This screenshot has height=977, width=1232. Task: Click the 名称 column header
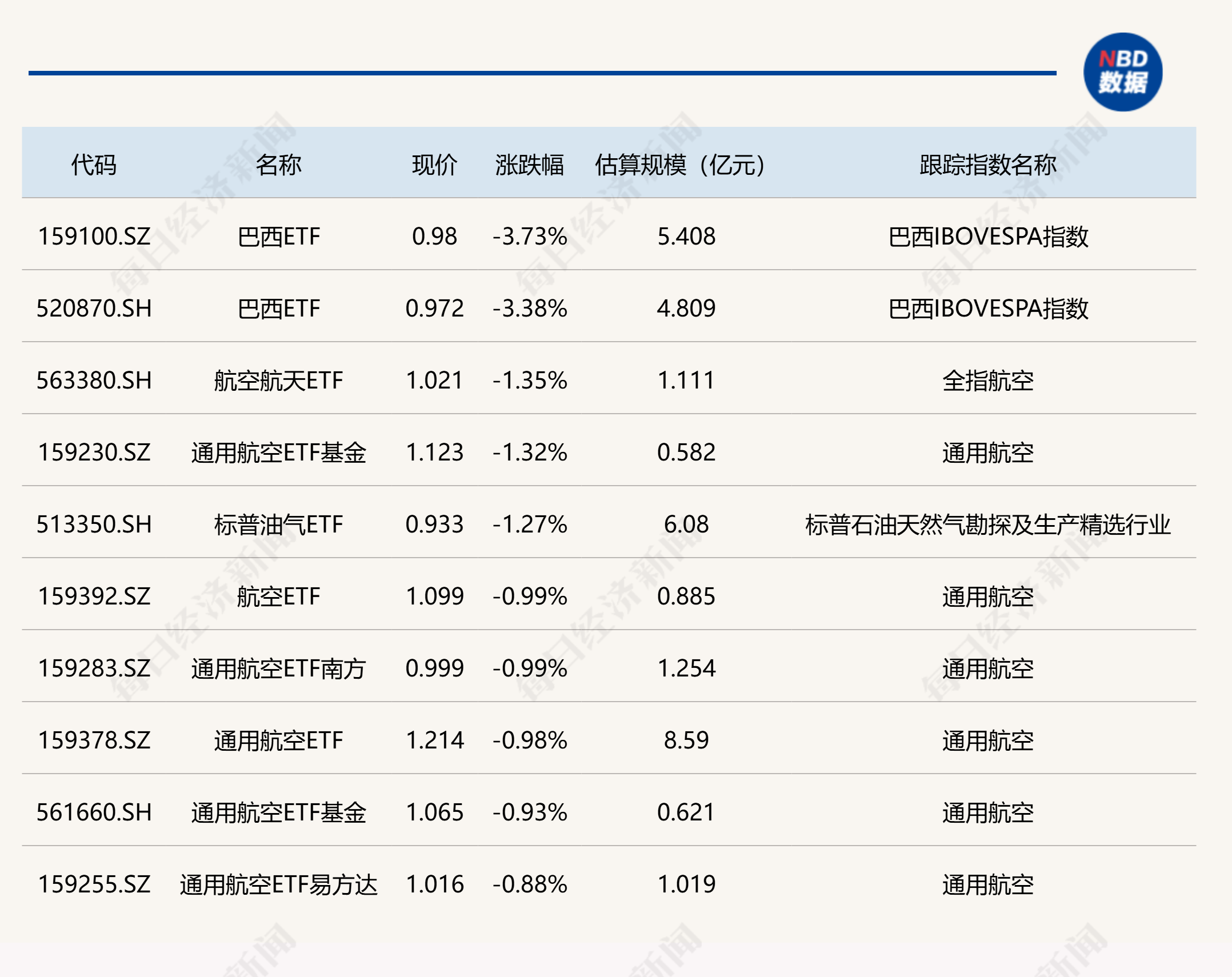[278, 165]
